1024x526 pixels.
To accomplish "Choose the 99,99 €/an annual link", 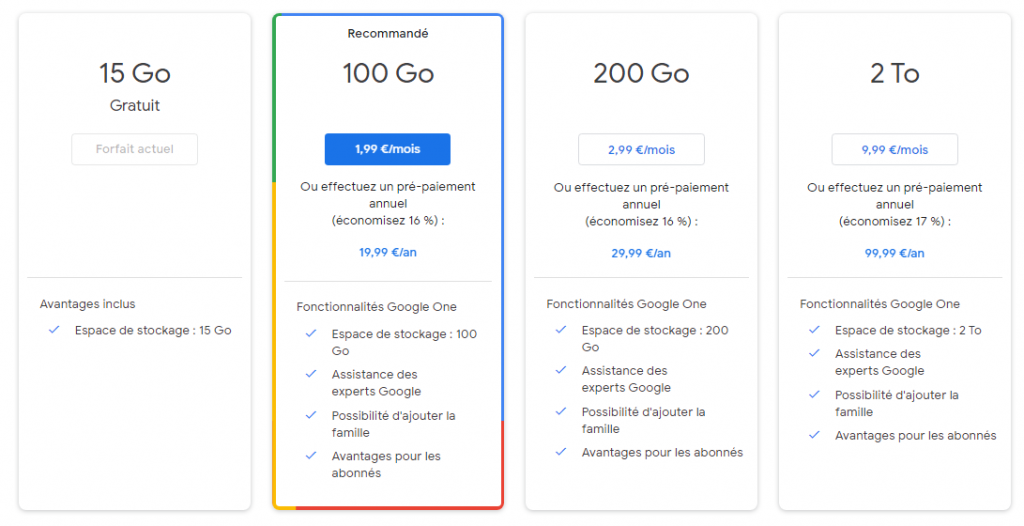I will tap(894, 253).
